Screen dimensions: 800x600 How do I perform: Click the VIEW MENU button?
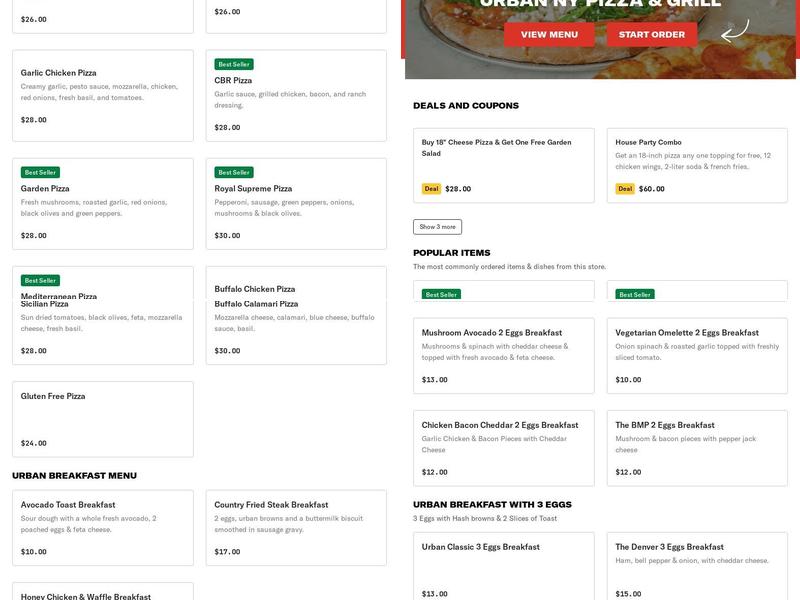547,34
